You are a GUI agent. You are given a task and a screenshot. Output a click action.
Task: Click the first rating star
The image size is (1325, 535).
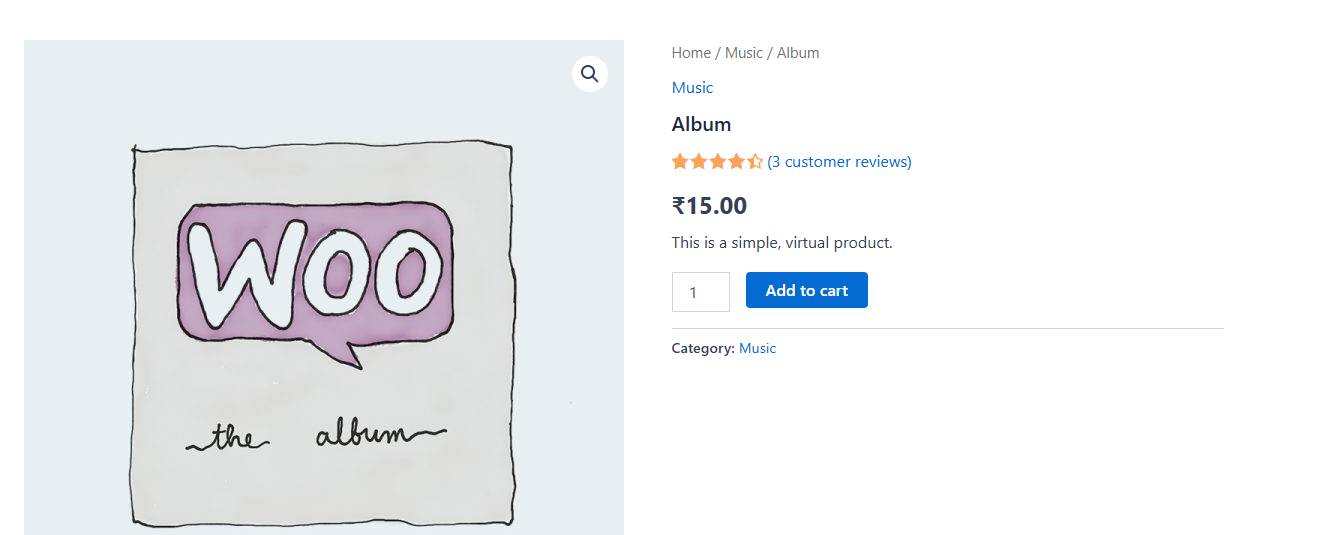pyautogui.click(x=680, y=161)
